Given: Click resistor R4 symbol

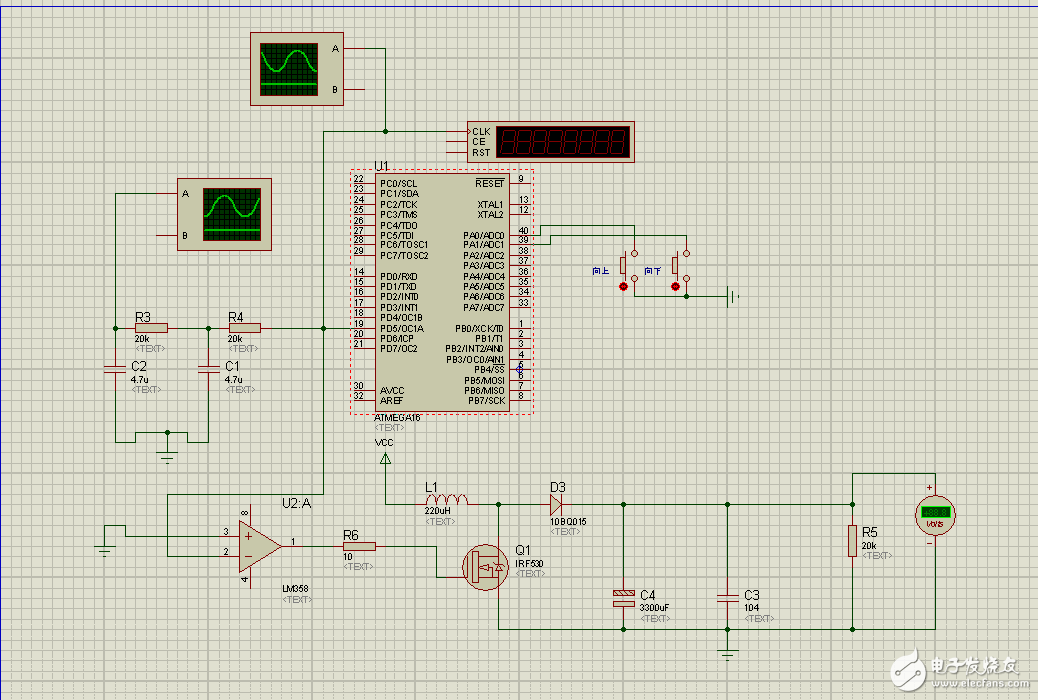Looking at the screenshot, I should coord(244,327).
